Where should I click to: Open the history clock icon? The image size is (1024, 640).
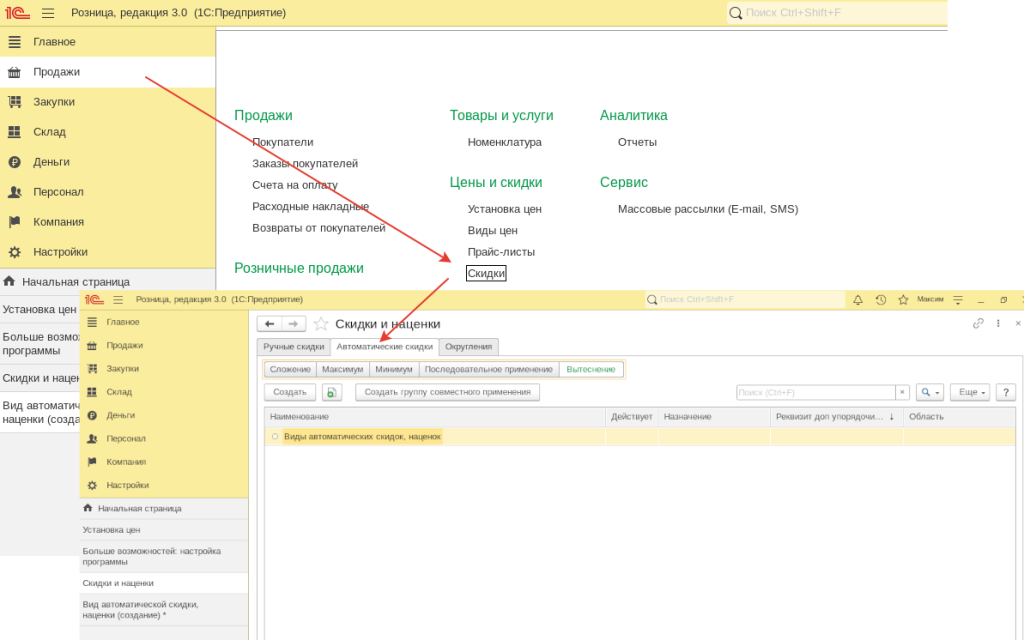pyautogui.click(x=880, y=300)
